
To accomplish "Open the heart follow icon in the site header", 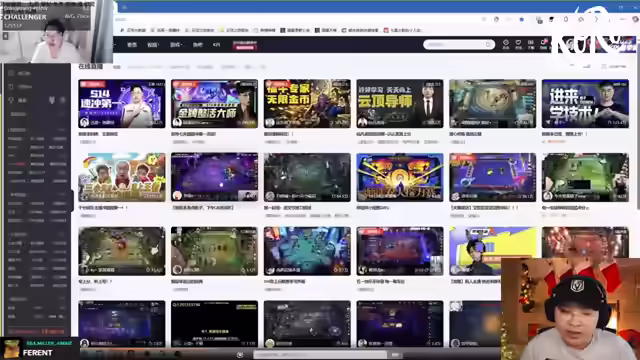I will tap(518, 42).
